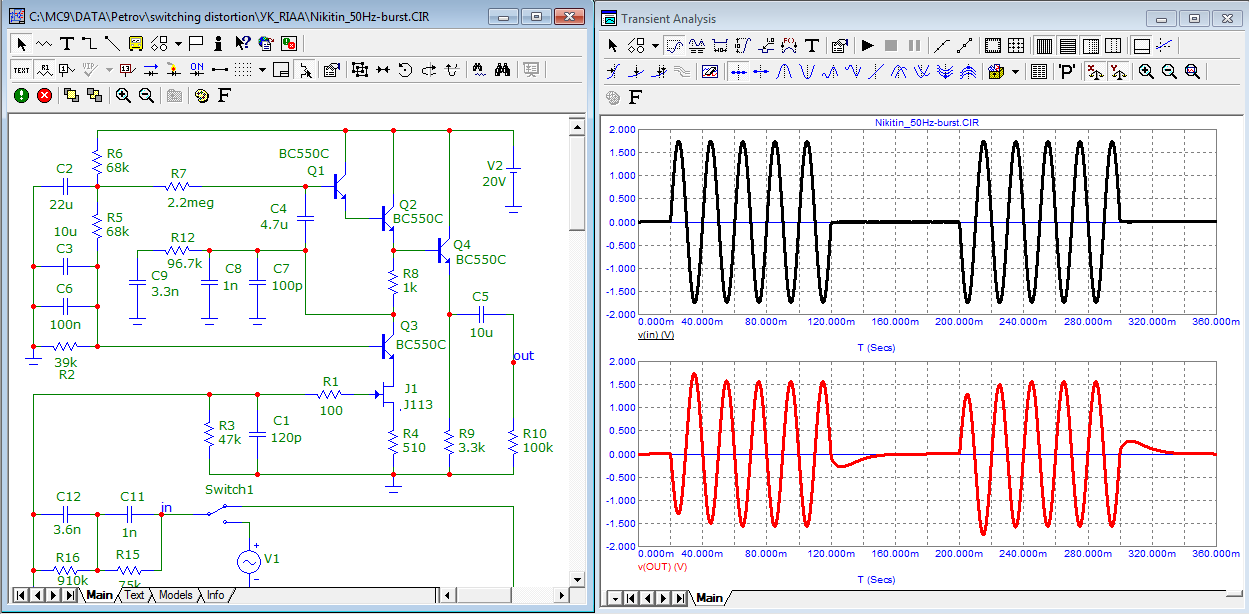Click the Resistor component icon
Viewport: 1249px width, 614px height.
pos(44,43)
